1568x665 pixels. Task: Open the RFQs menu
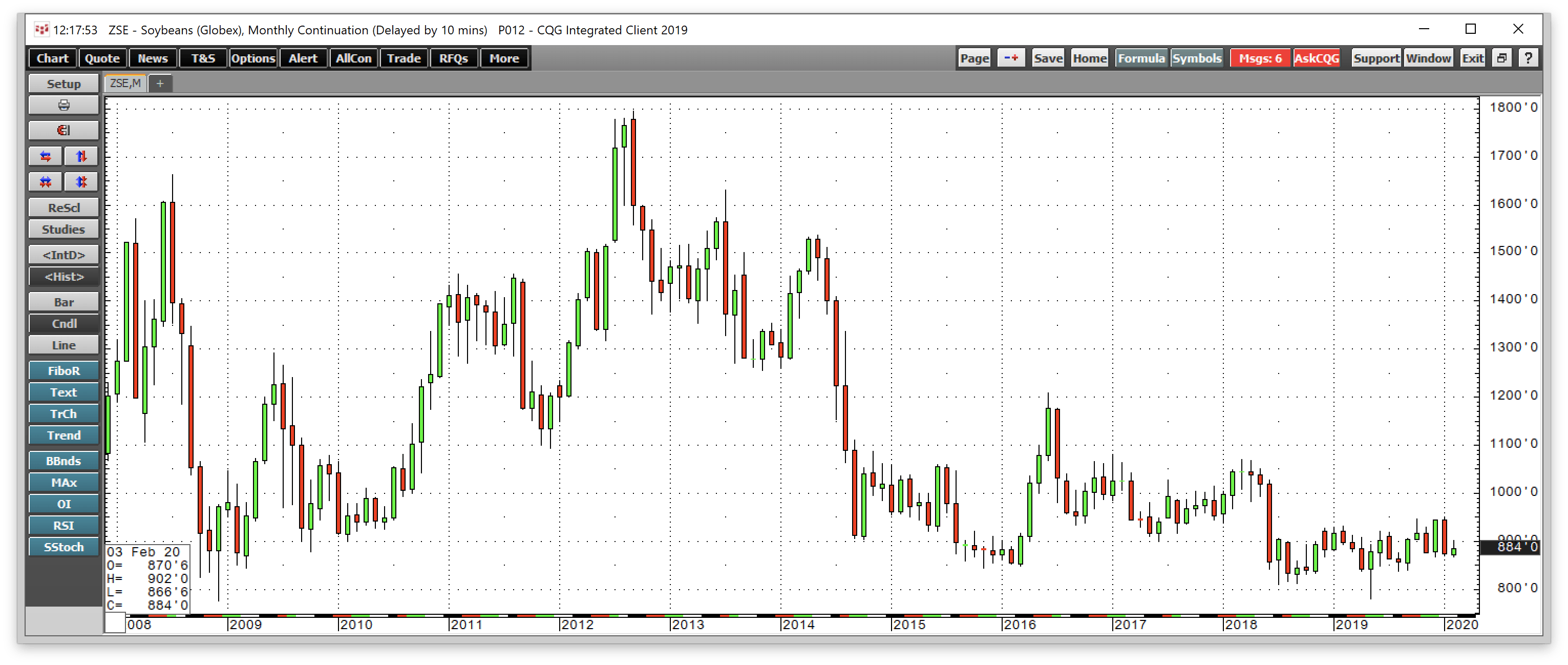coord(454,58)
